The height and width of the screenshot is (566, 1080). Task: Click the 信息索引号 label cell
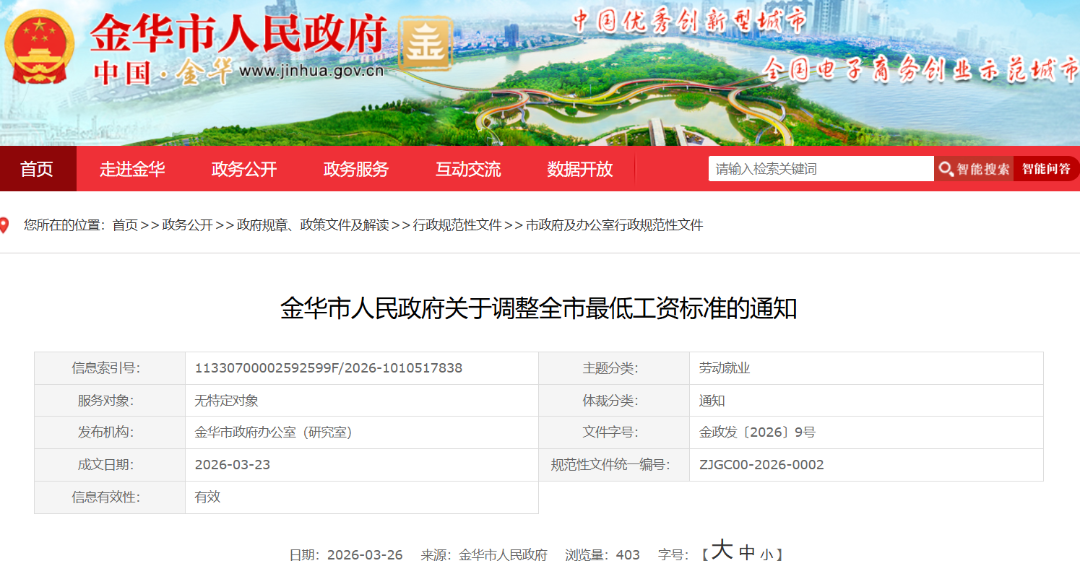pos(110,368)
